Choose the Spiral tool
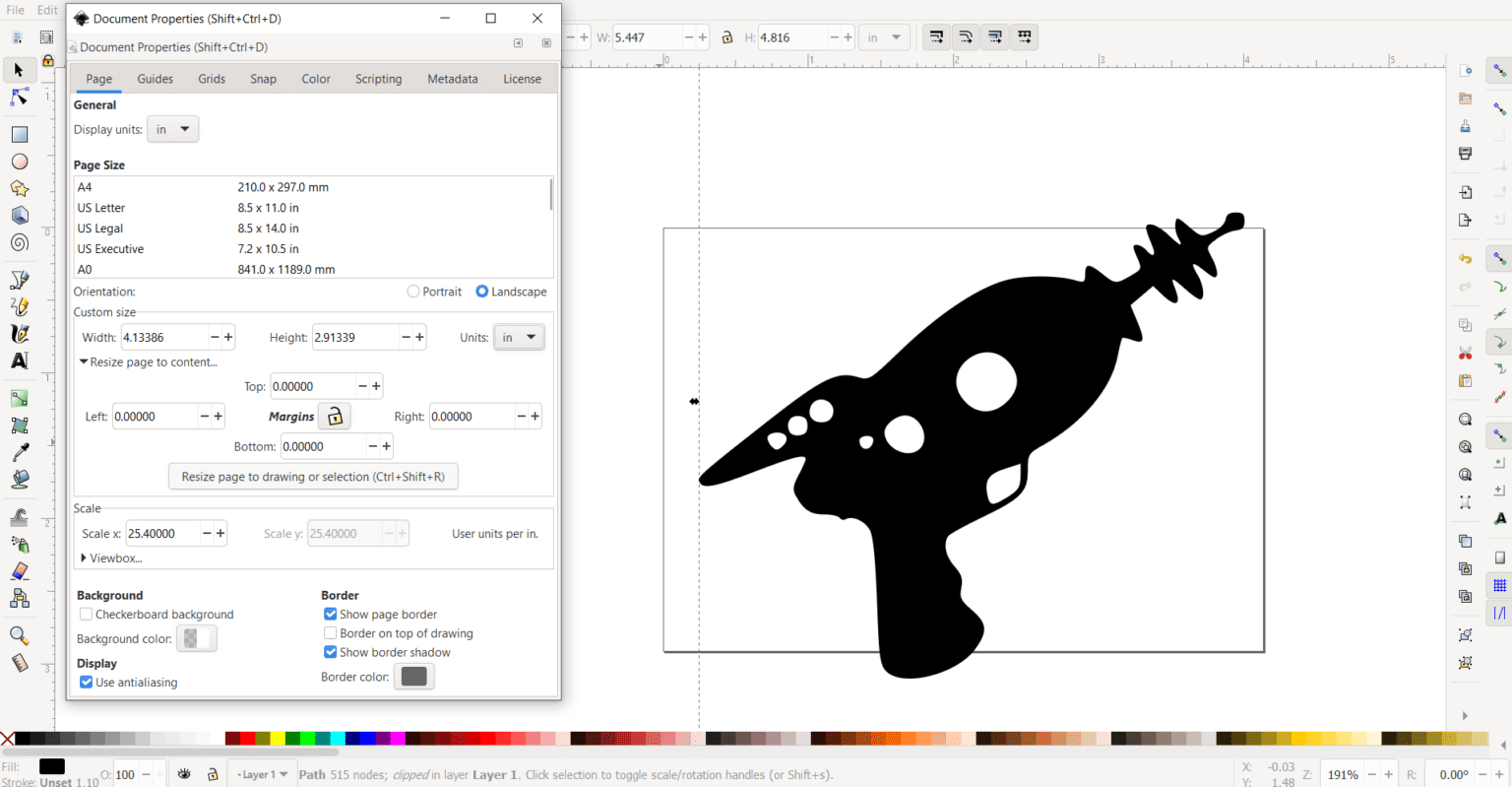Viewport: 1512px width, 787px height. tap(19, 242)
